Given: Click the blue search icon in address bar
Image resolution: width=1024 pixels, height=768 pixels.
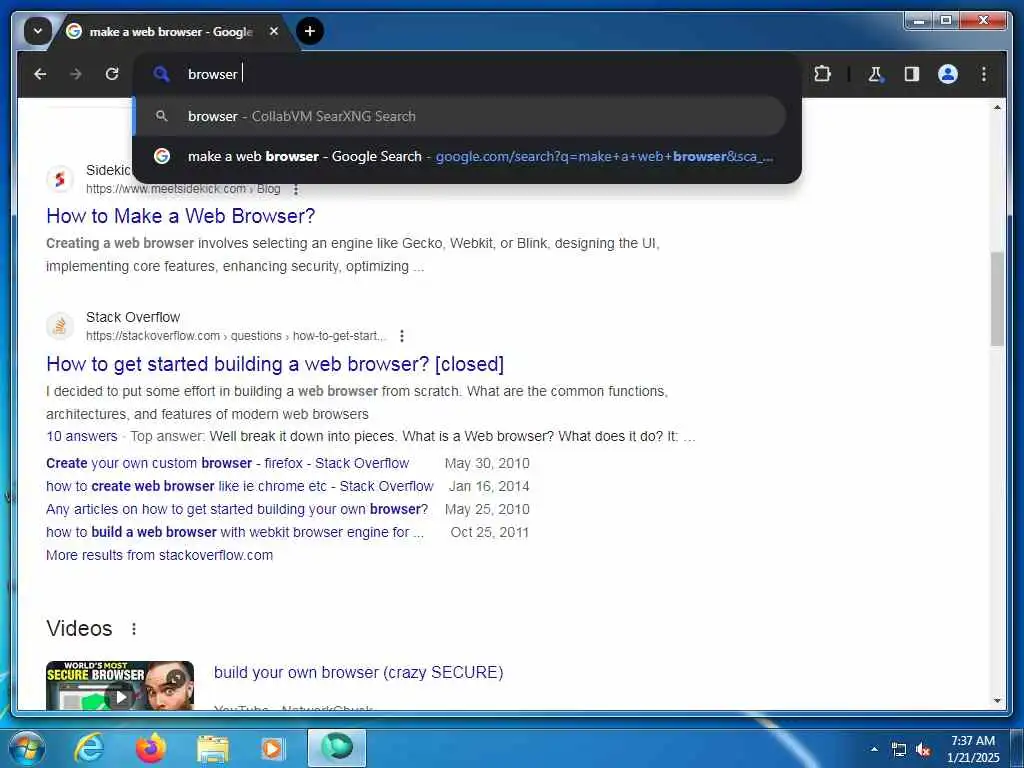Looking at the screenshot, I should 161,74.
